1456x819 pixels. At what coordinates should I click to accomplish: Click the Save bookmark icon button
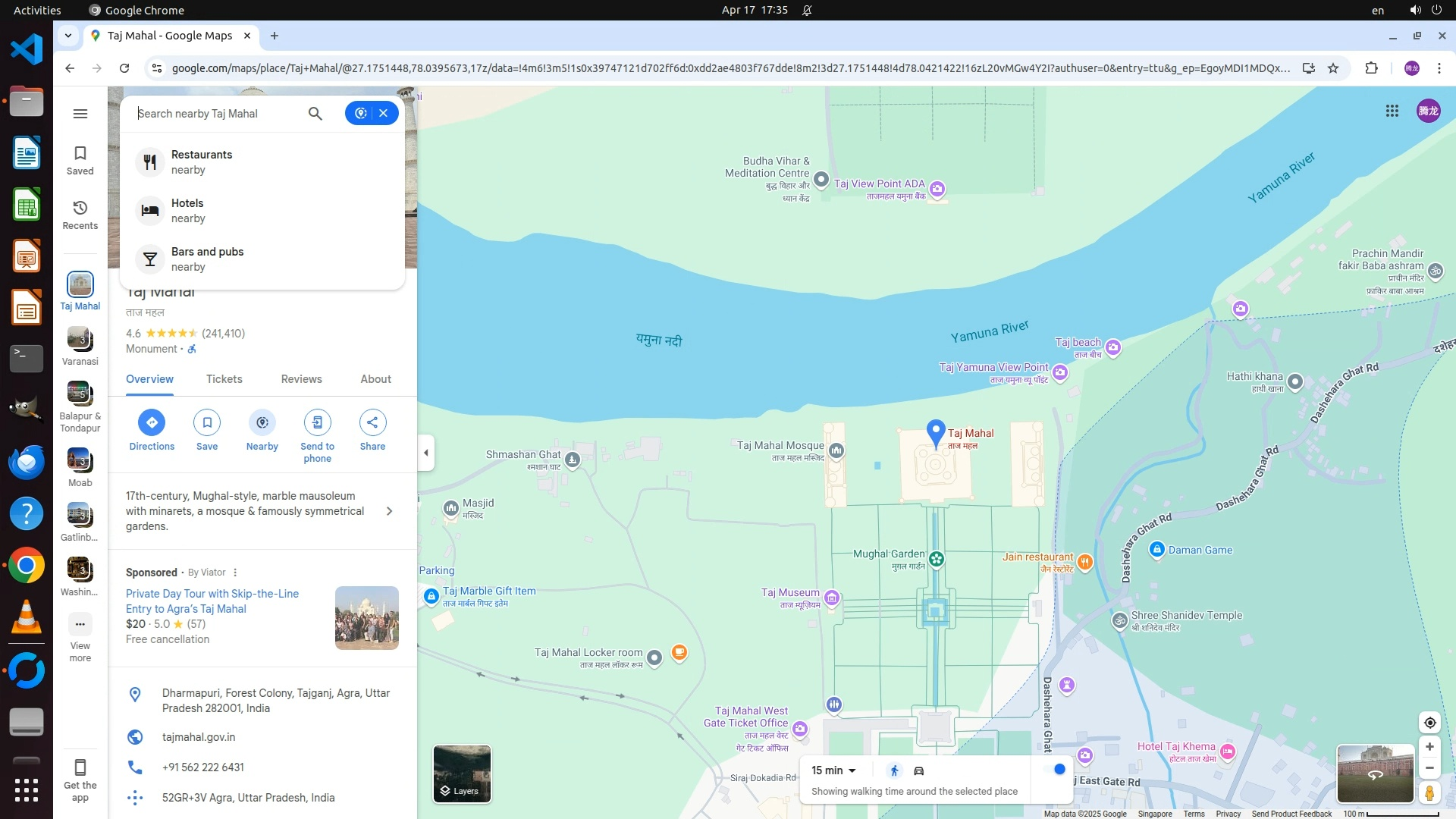[207, 422]
